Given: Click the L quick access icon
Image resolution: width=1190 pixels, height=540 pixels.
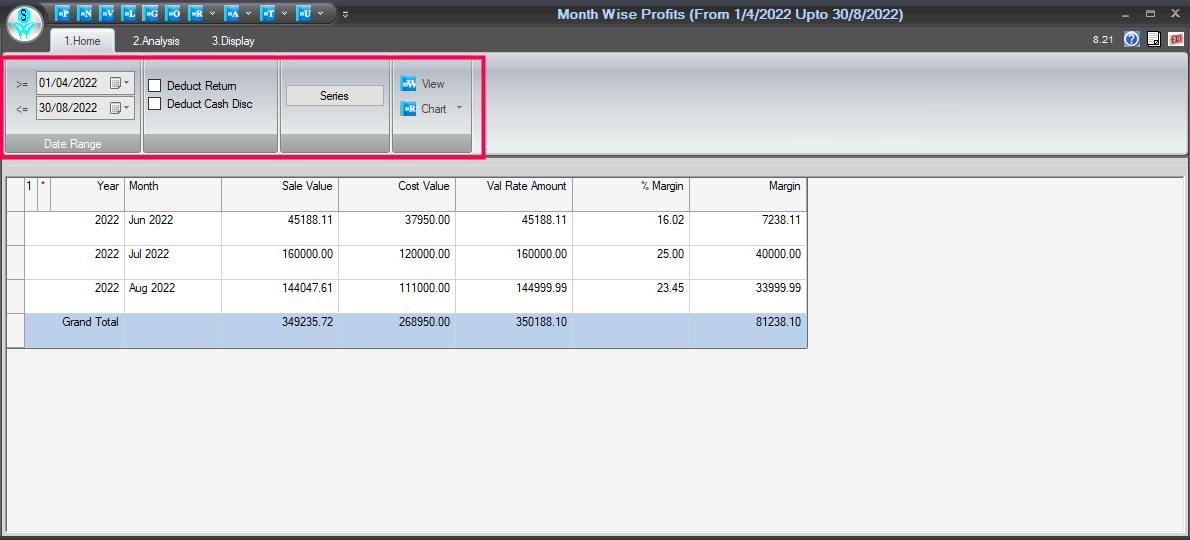Looking at the screenshot, I should tap(129, 14).
